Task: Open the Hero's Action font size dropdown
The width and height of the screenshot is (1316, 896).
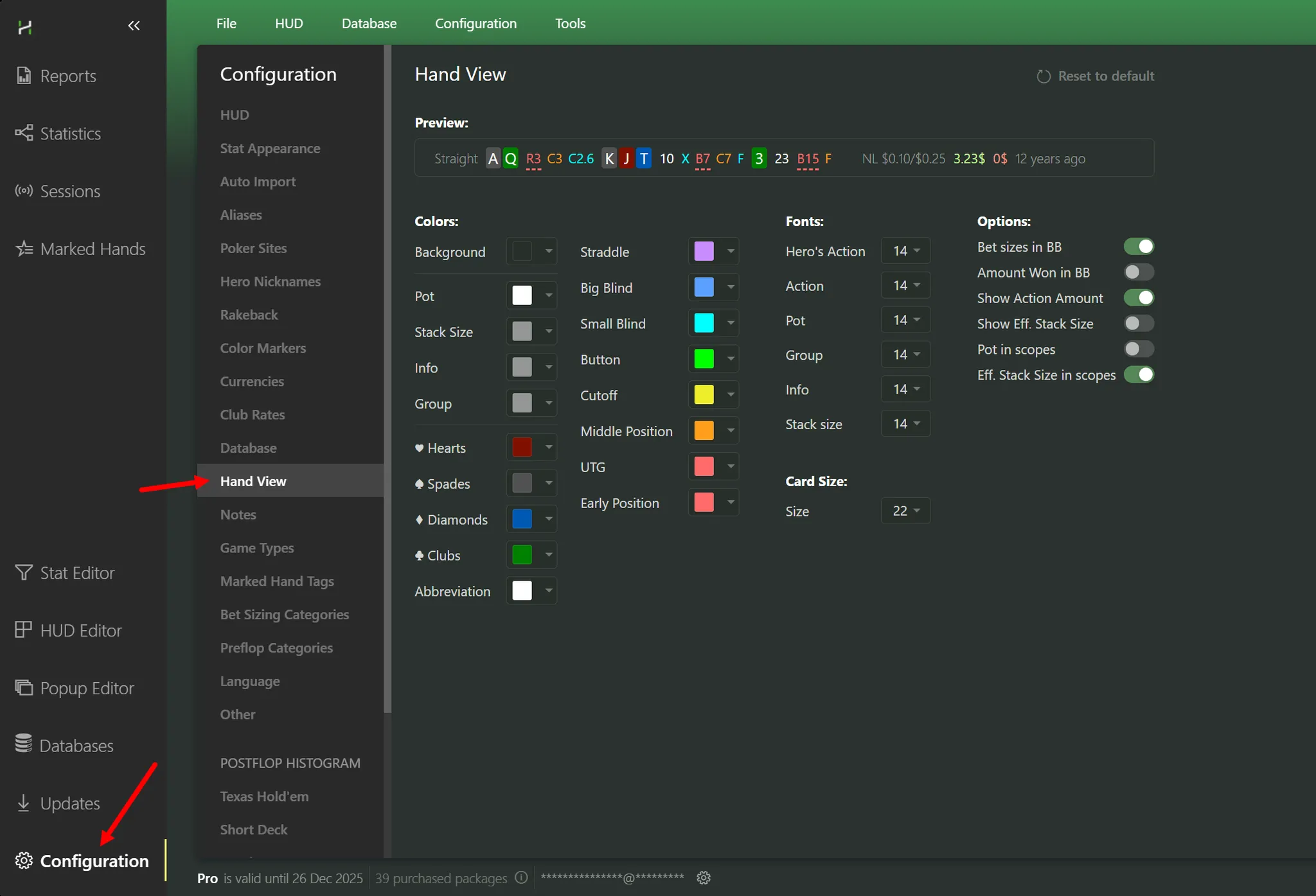Action: (905, 251)
